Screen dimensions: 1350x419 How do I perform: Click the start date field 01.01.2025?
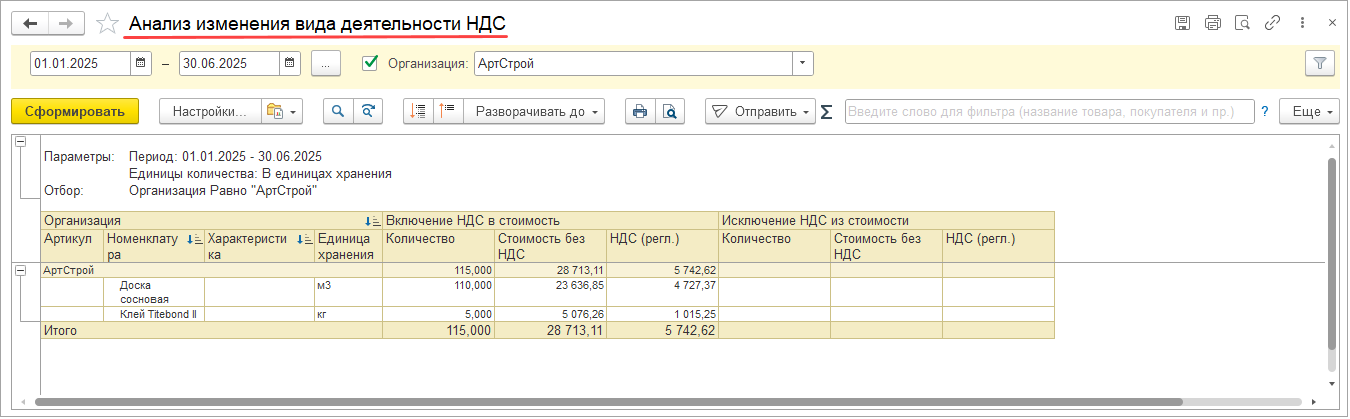click(80, 63)
